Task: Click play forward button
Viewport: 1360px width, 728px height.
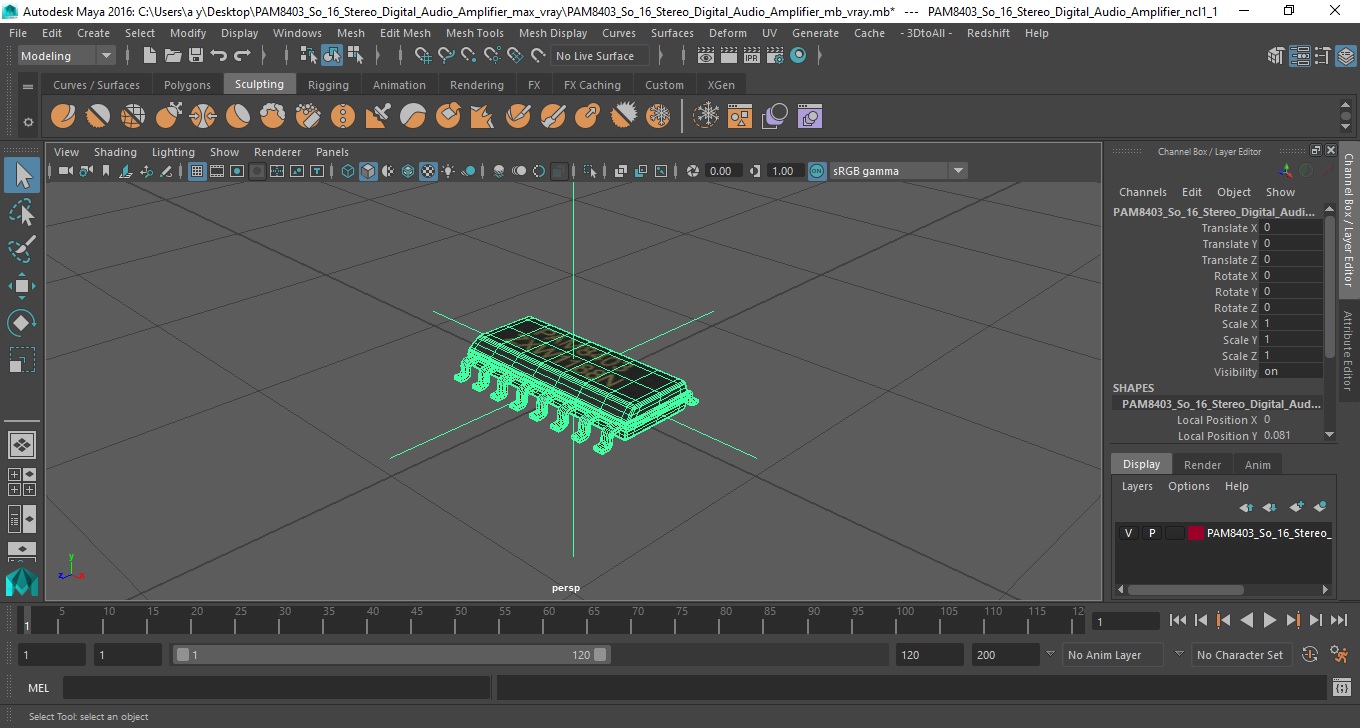Action: [x=1270, y=620]
